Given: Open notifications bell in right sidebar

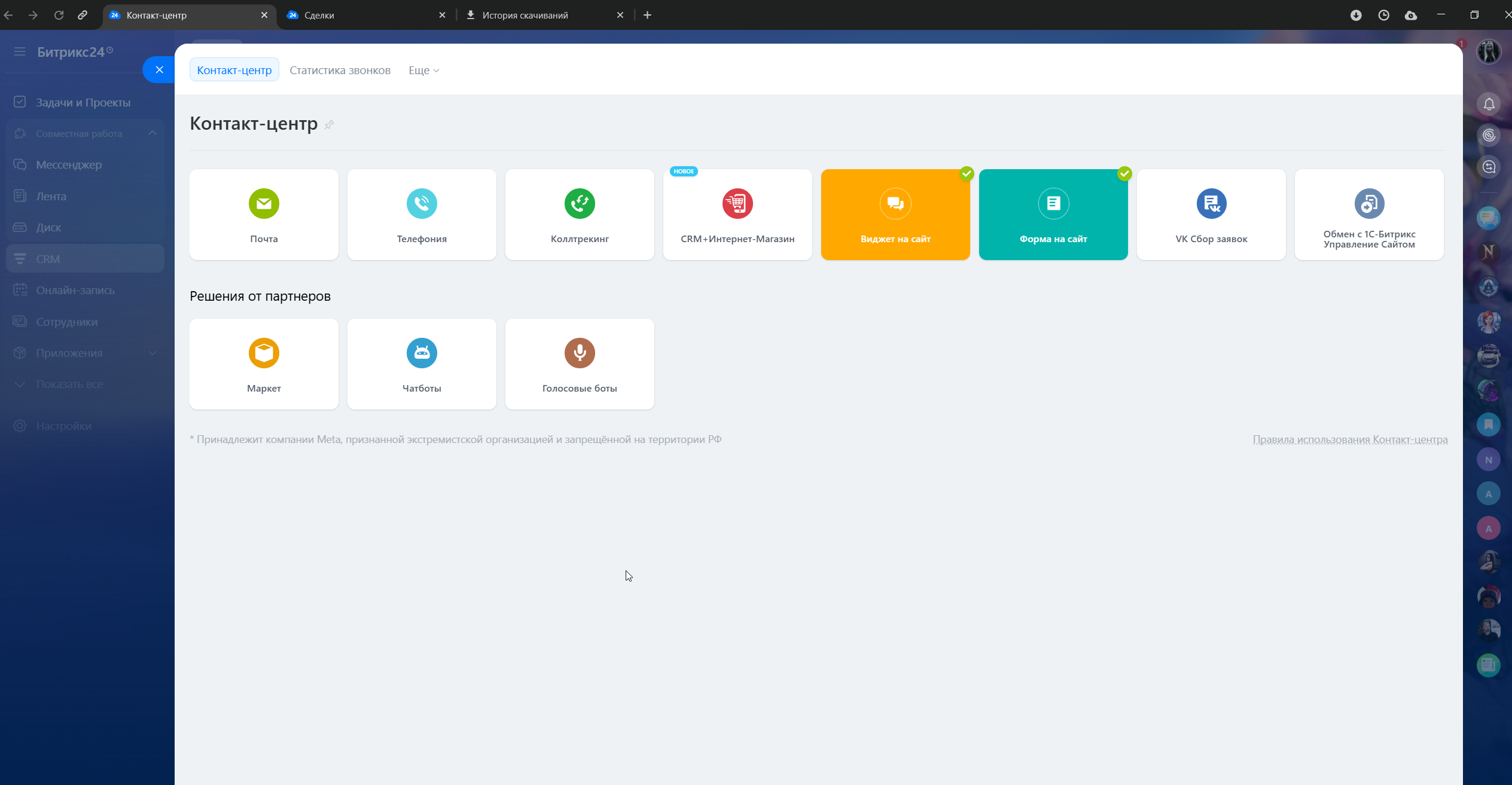Looking at the screenshot, I should 1489,104.
